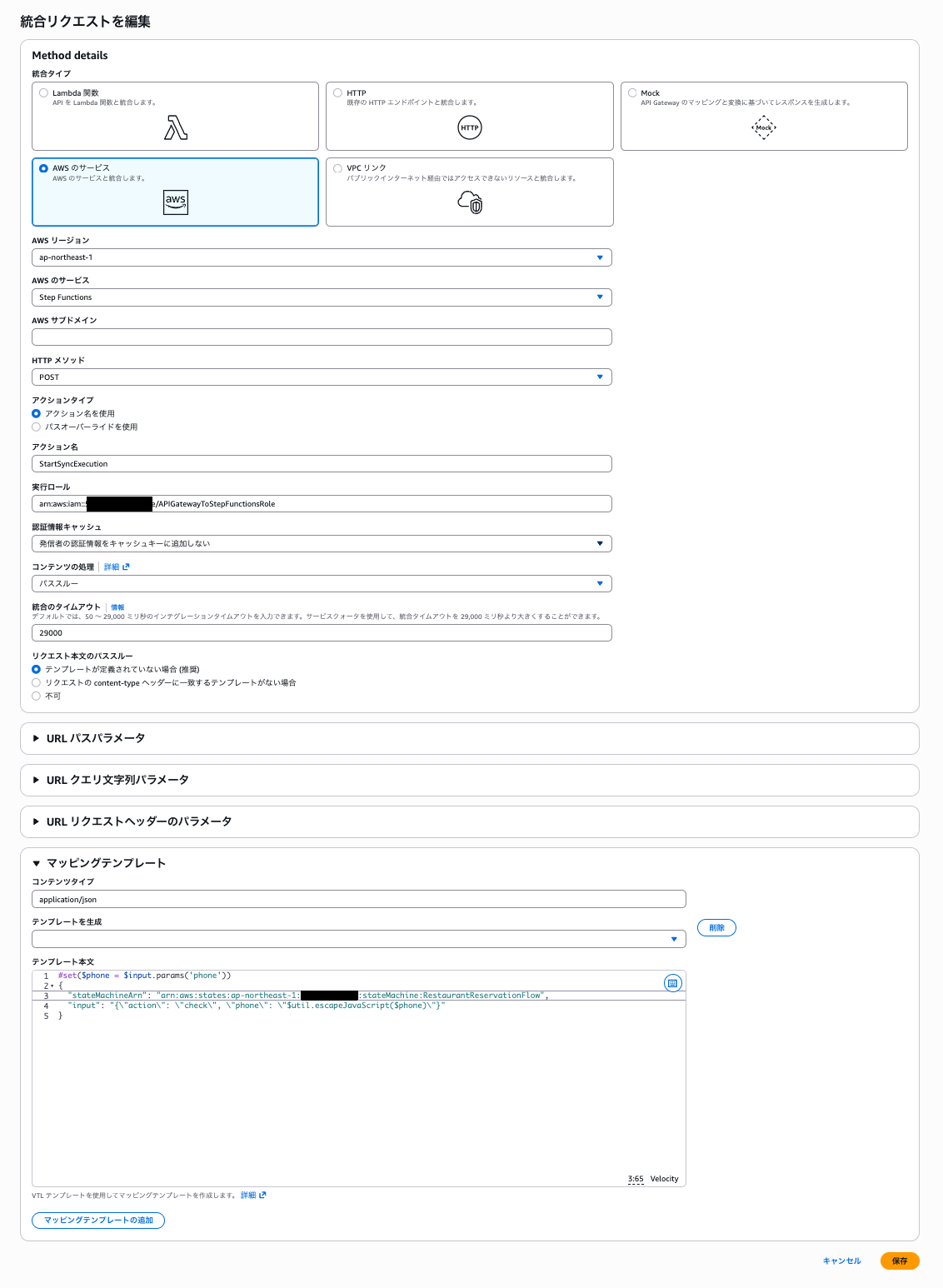Image resolution: width=943 pixels, height=1288 pixels.
Task: Click the AWS logo icon
Action: pyautogui.click(x=176, y=202)
